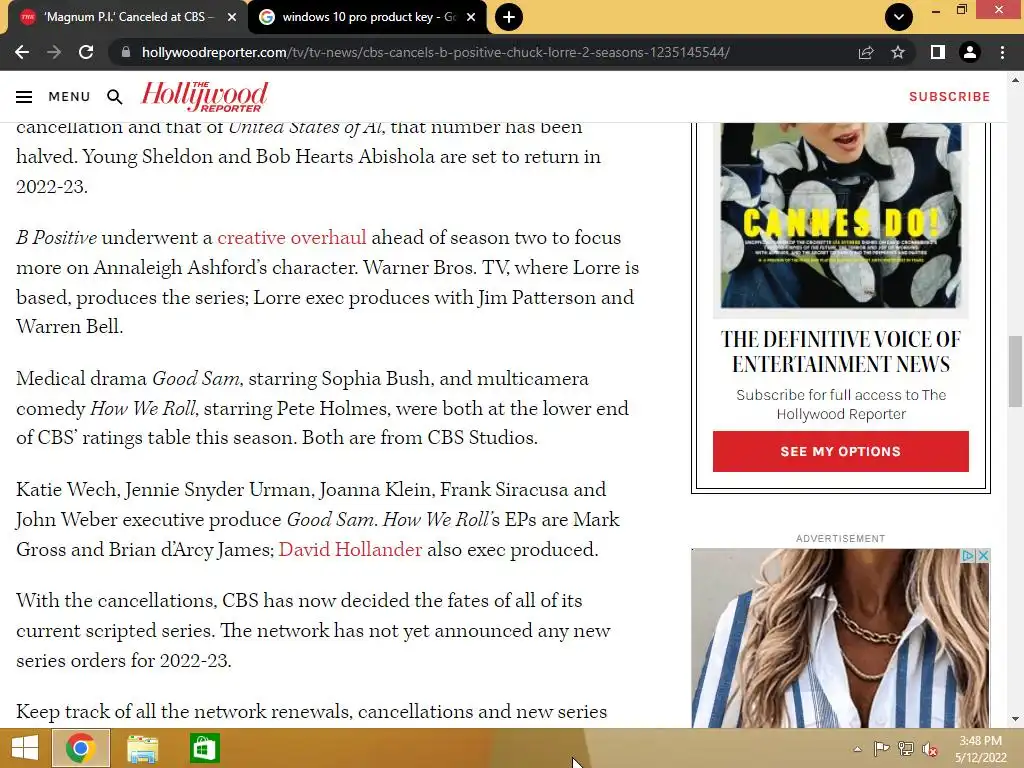Open Chrome three-dot menu
The width and height of the screenshot is (1024, 768).
[1002, 52]
